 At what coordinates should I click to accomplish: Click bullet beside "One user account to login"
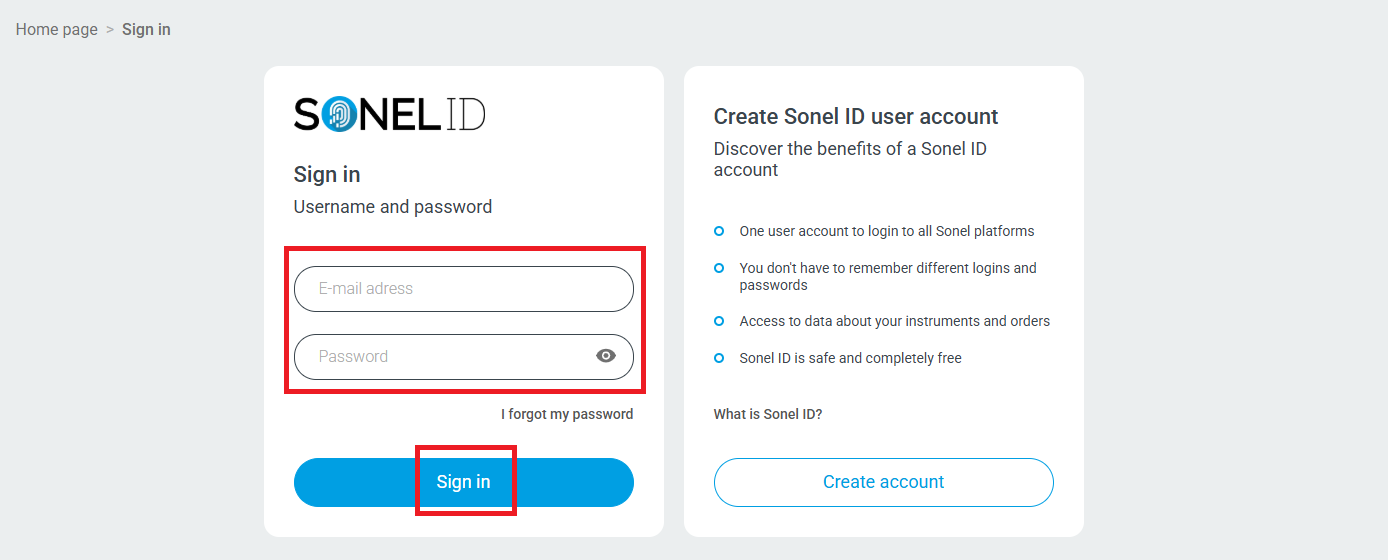719,231
